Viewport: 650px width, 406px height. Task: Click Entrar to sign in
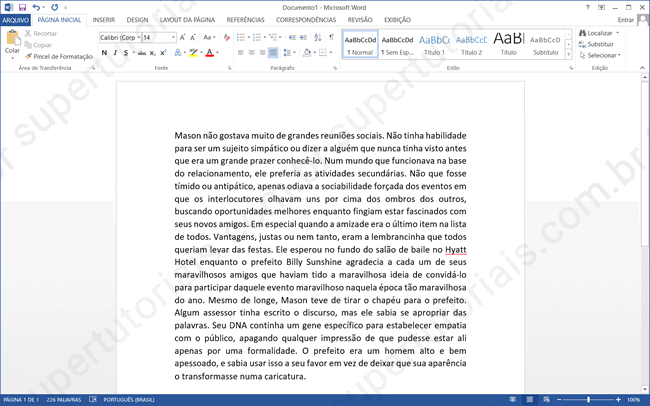[x=625, y=19]
